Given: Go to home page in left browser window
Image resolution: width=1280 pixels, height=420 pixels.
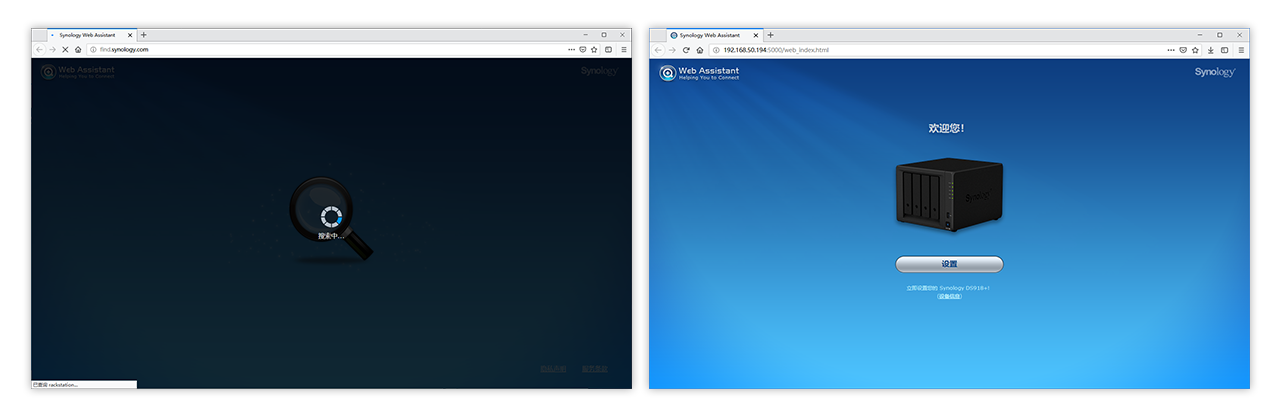Looking at the screenshot, I should pos(78,49).
